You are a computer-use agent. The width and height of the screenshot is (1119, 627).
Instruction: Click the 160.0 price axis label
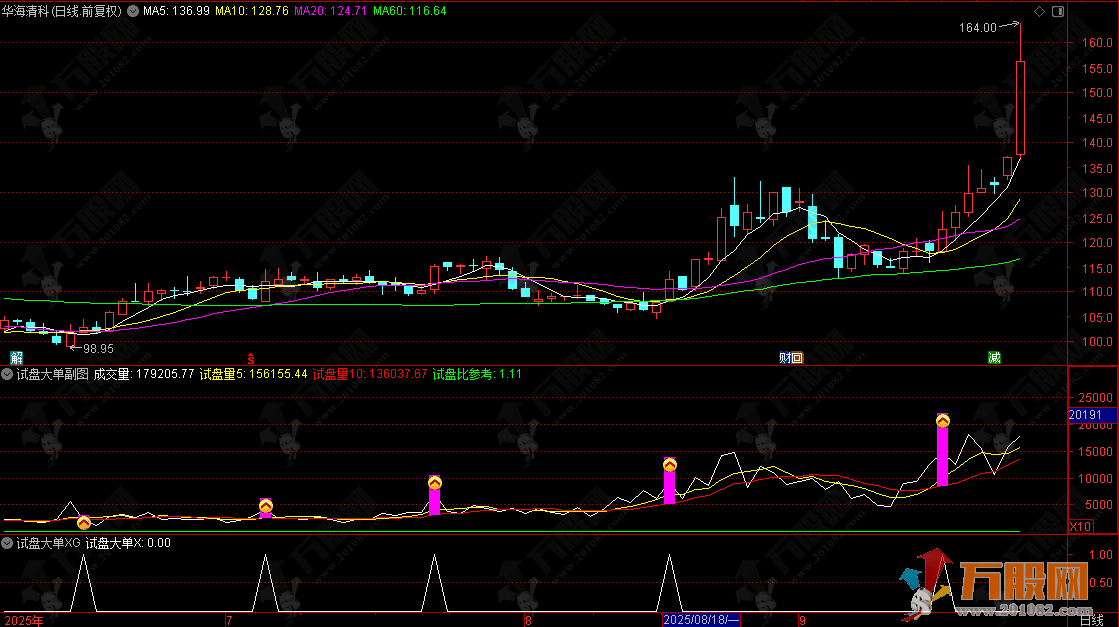pyautogui.click(x=1097, y=43)
